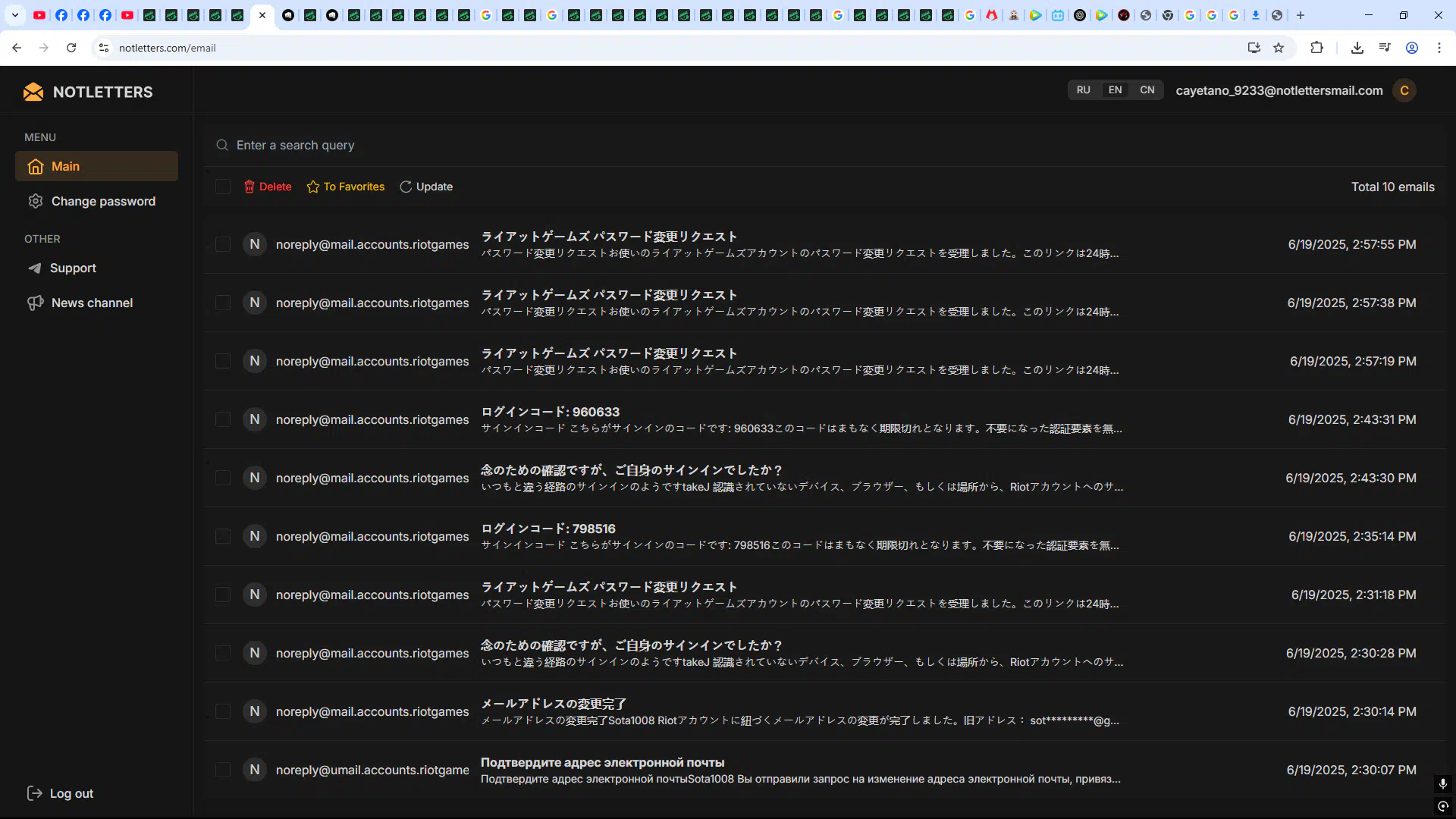Image resolution: width=1456 pixels, height=819 pixels.
Task: Click sender avatar N on 2:30:07 PM row
Action: tap(255, 770)
